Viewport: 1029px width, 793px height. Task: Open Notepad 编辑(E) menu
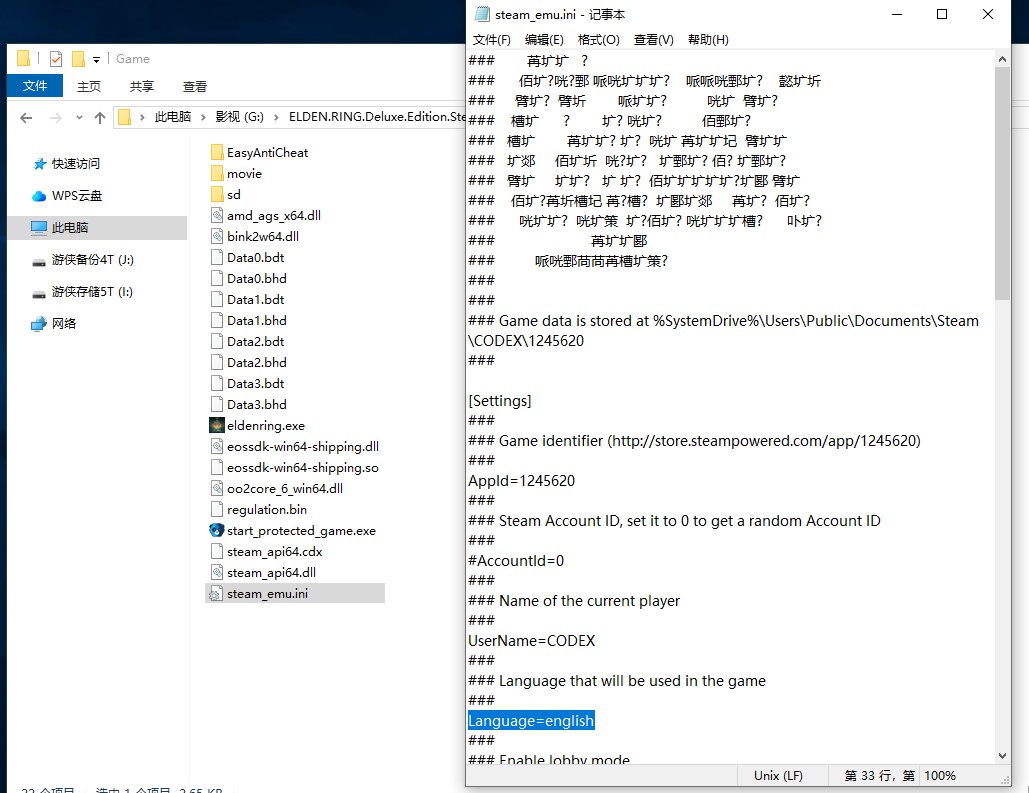click(x=544, y=39)
